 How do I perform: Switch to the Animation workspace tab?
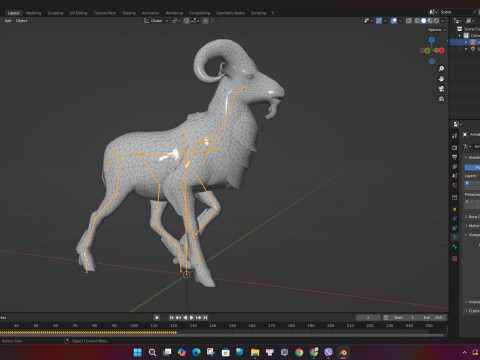[150, 13]
